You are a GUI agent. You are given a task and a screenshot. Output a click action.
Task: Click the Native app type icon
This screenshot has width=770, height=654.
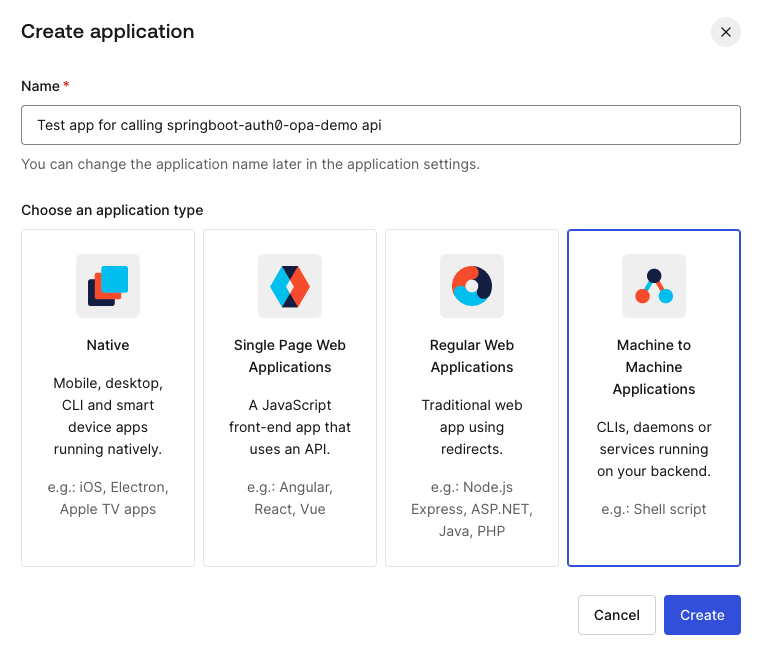point(108,286)
